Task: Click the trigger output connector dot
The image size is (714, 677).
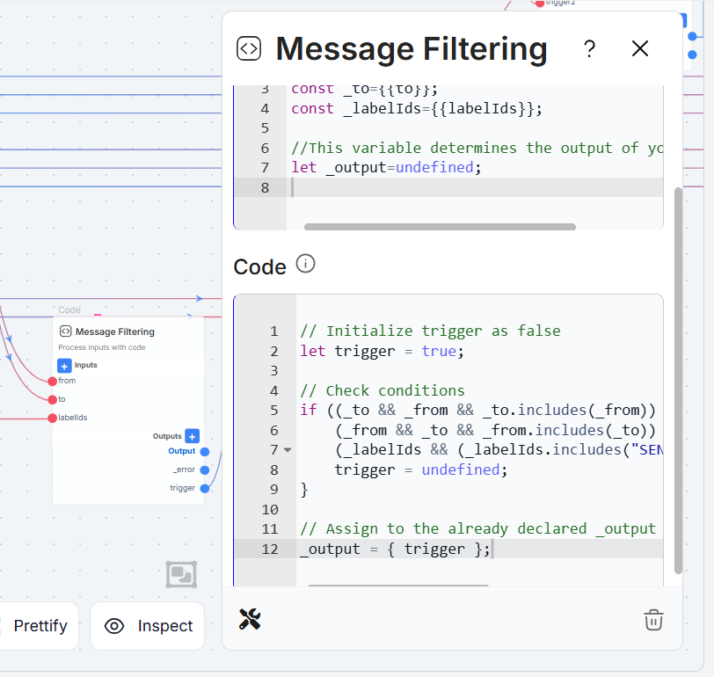Action: [x=205, y=489]
